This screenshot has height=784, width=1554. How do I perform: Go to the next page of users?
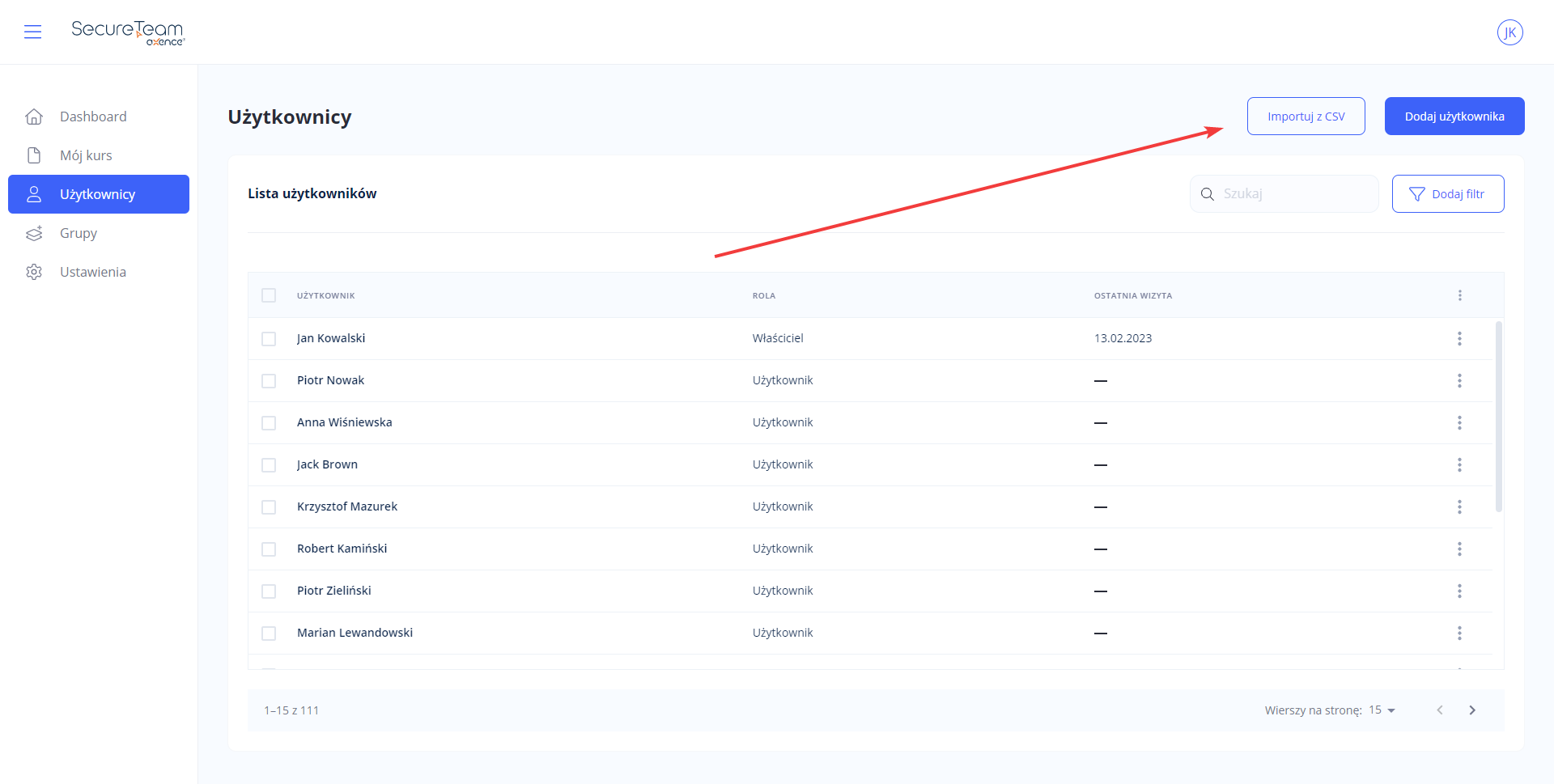[1472, 710]
